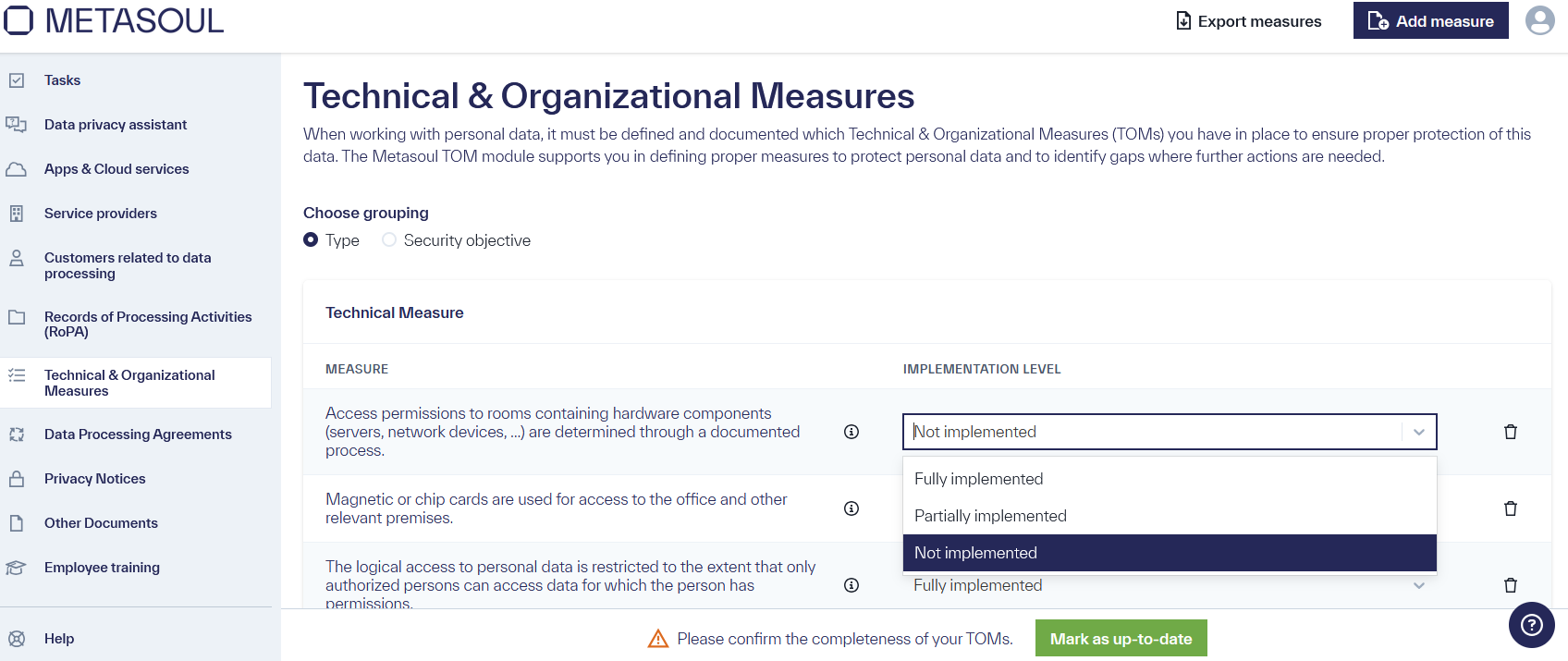Click the 'Please confirm the completeness of your TOMs' notice
Viewport: 1568px width, 661px height.
pyautogui.click(x=845, y=639)
